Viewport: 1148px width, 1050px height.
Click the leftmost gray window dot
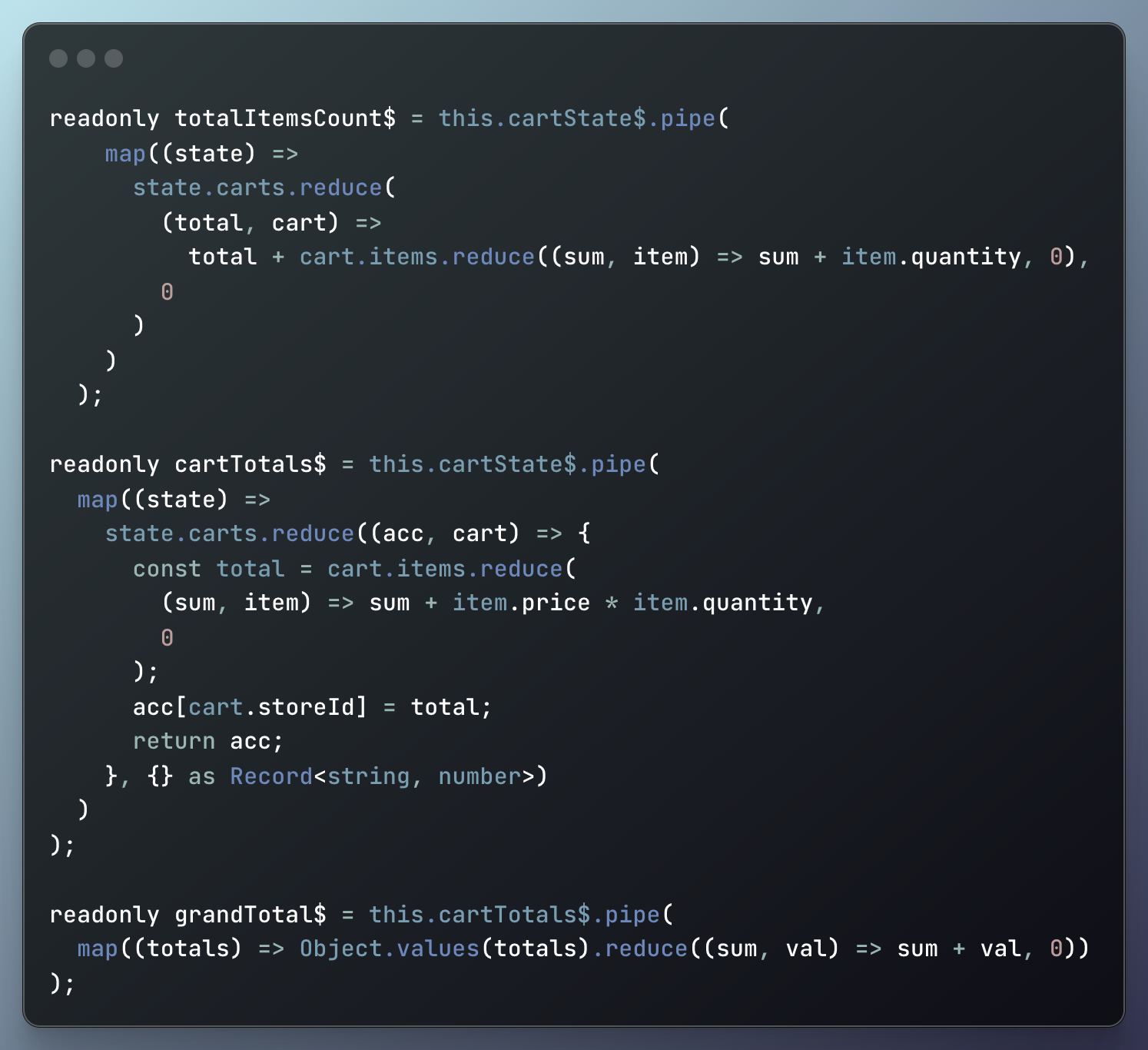tap(58, 58)
